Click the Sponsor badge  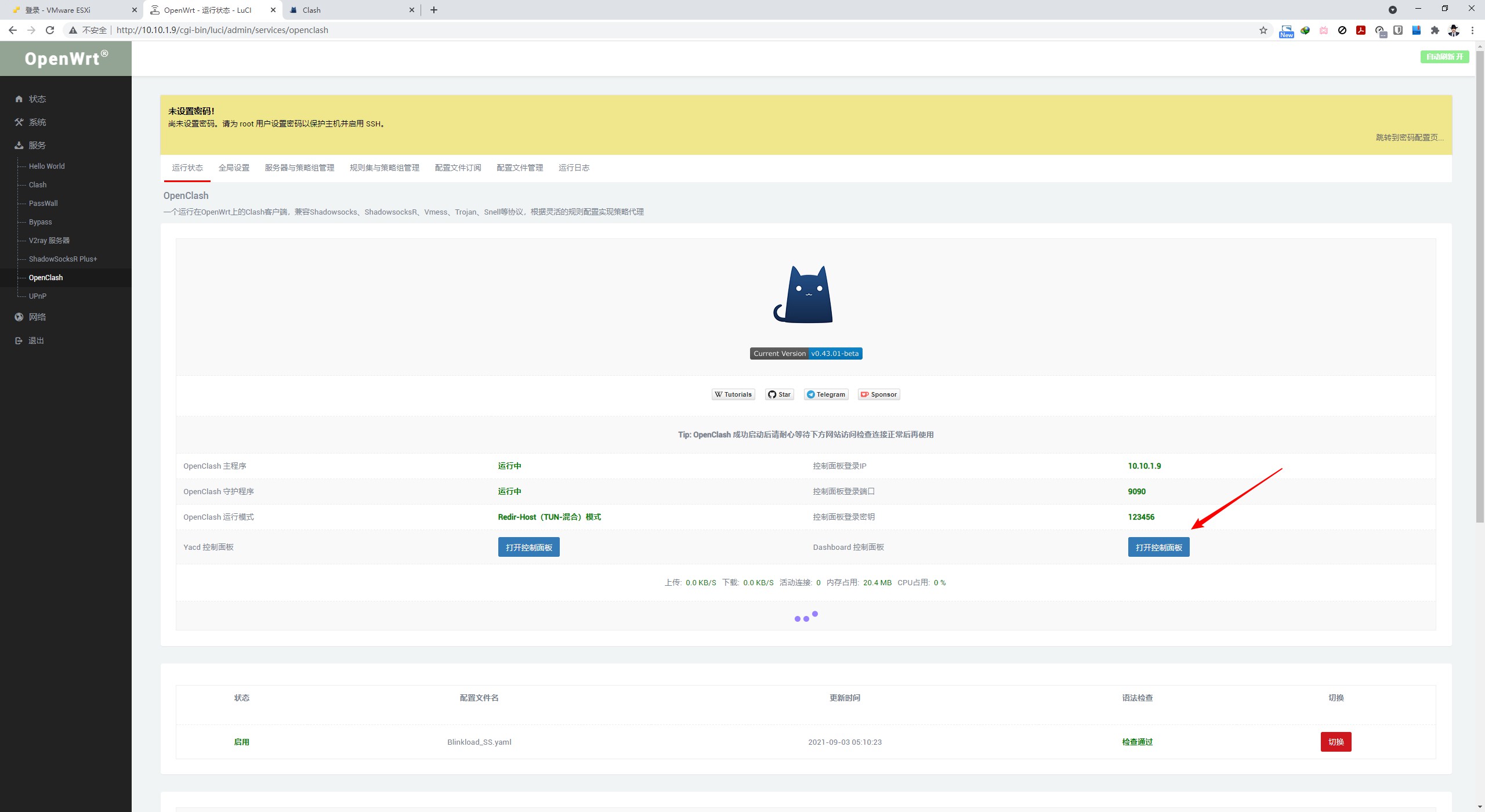click(x=879, y=394)
